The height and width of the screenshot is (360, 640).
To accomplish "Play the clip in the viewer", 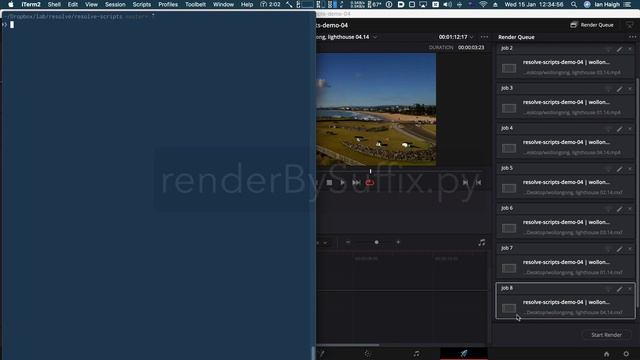I will [x=343, y=182].
